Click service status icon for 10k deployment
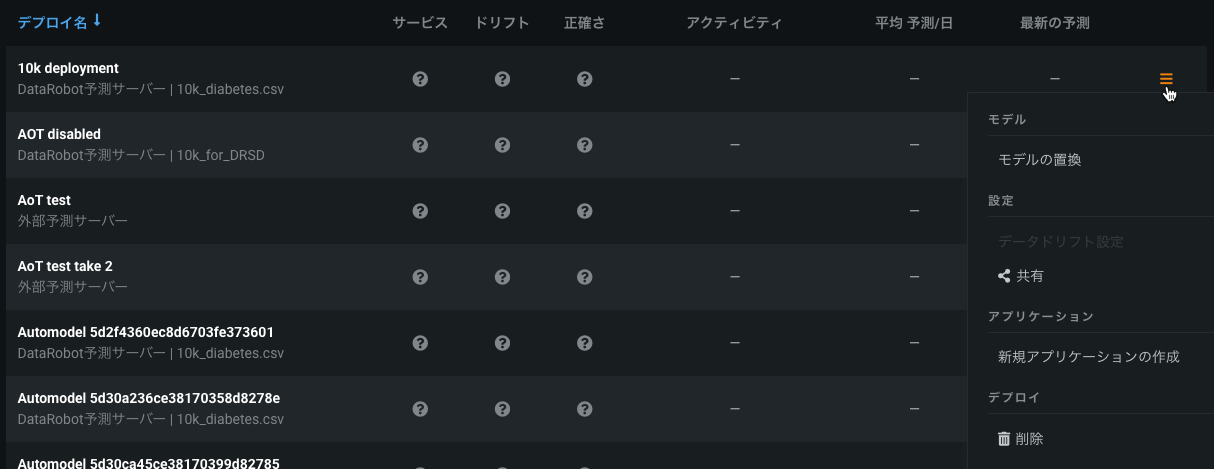 point(420,79)
